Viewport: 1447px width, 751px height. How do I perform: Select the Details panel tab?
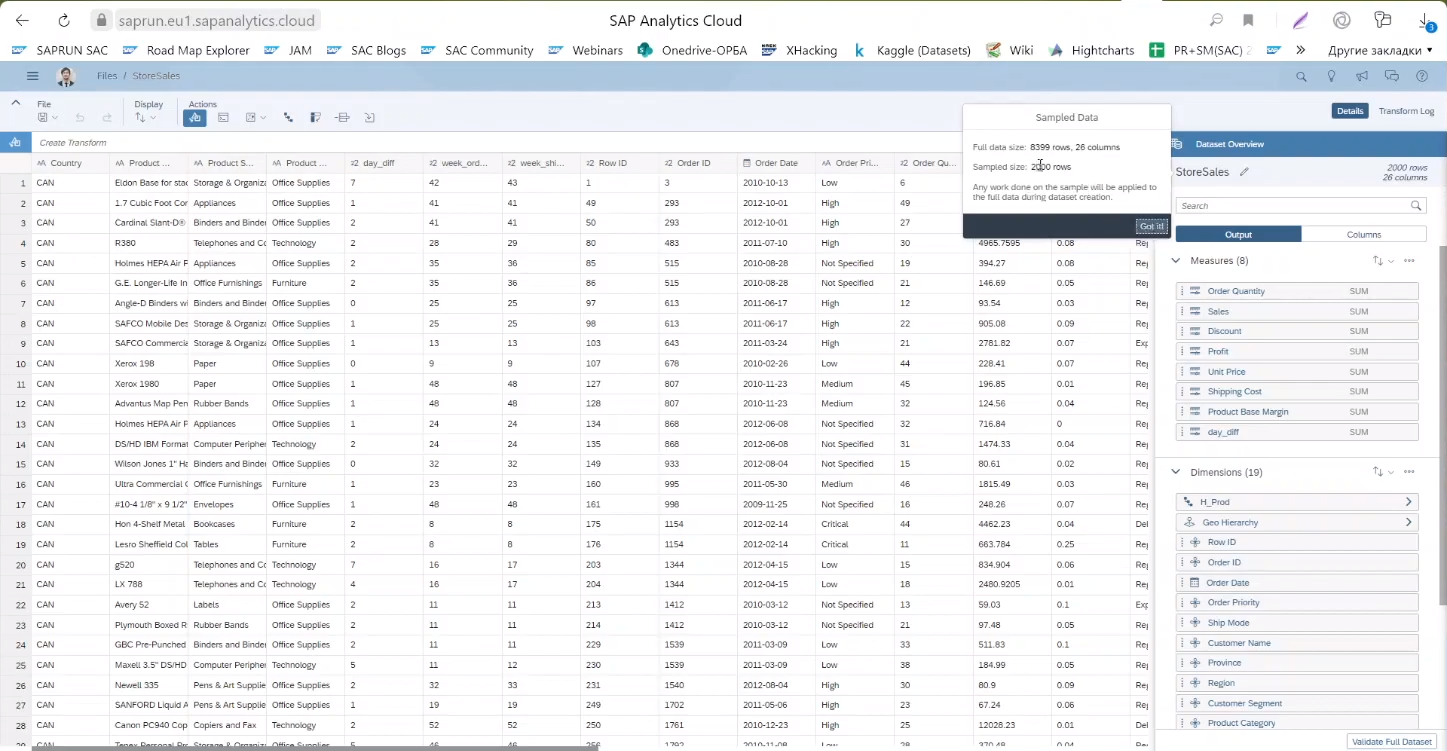1350,111
